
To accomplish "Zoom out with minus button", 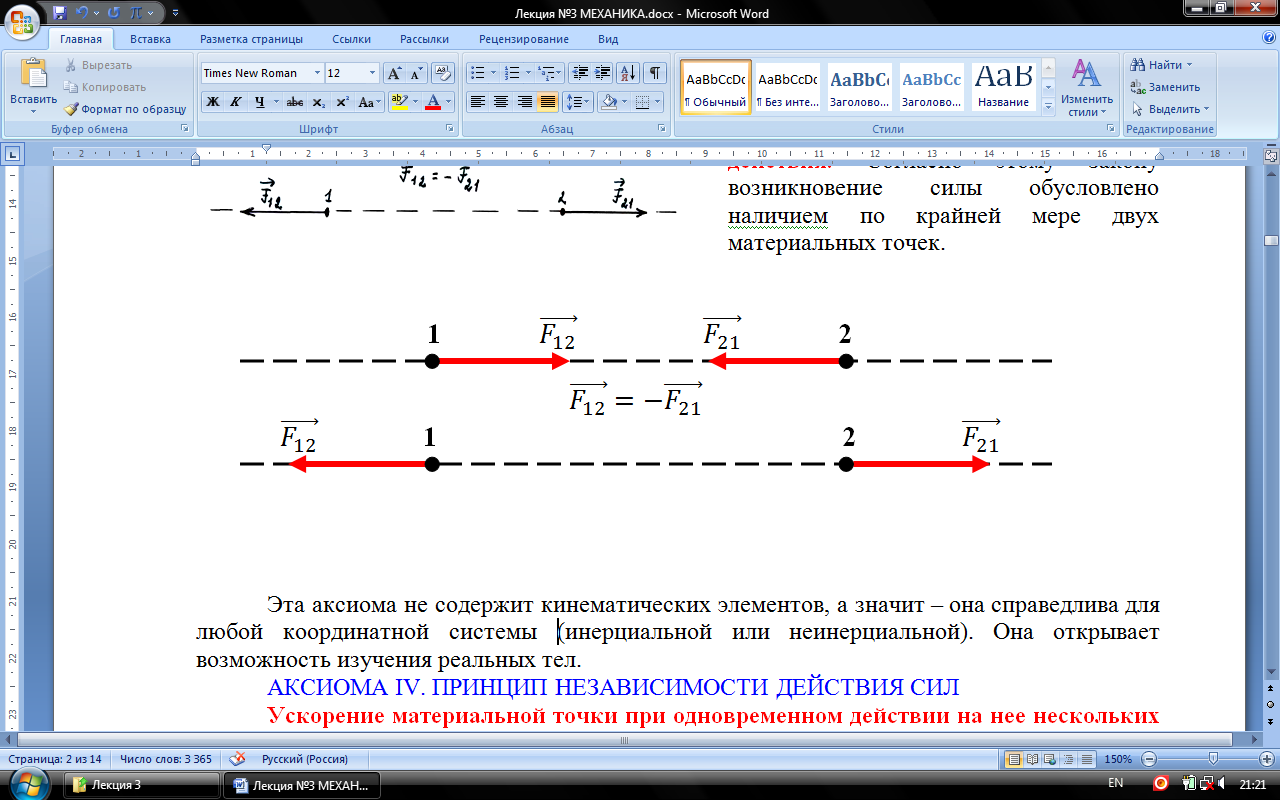I will (x=1149, y=759).
